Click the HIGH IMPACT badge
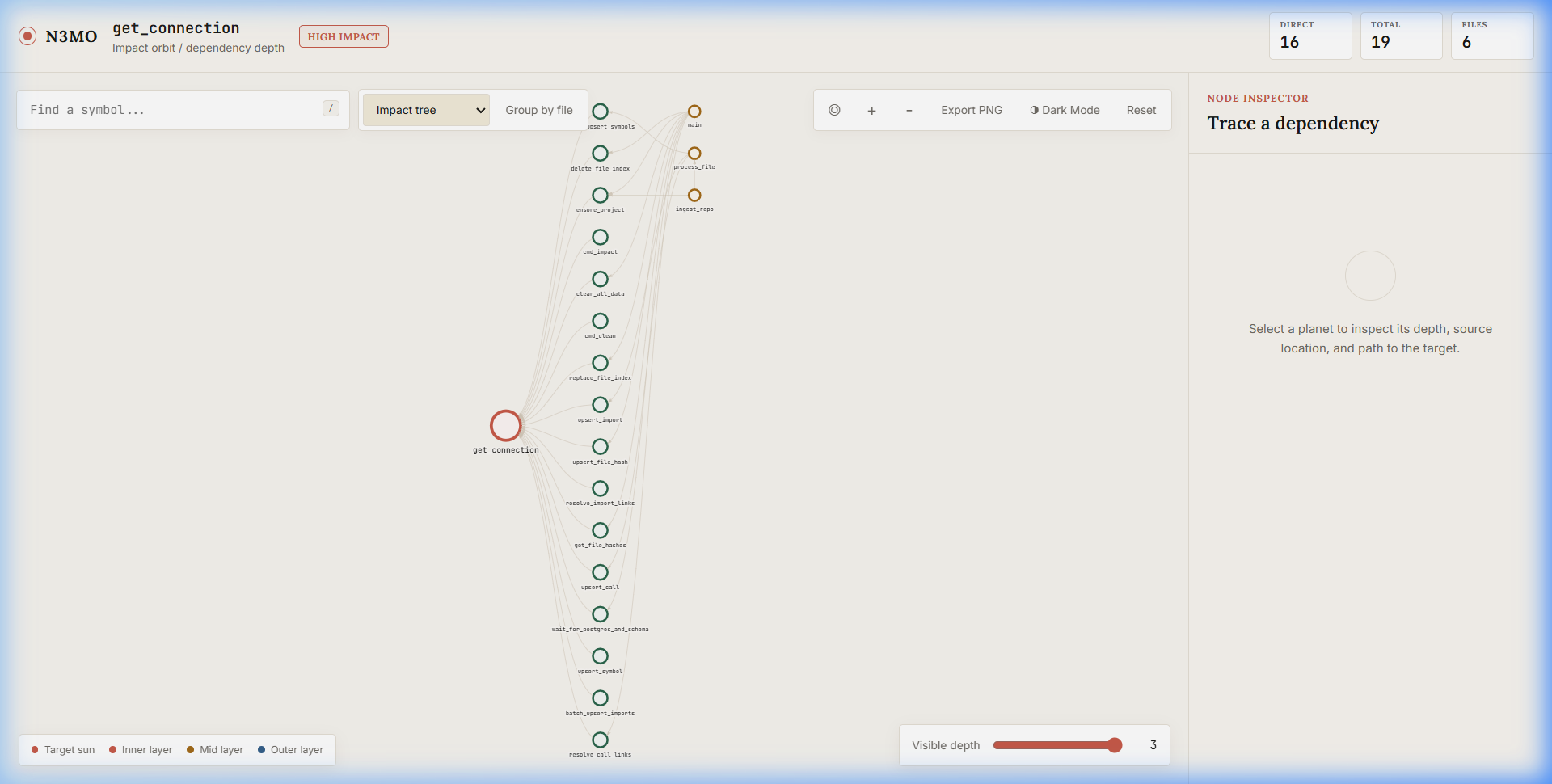Screen dimensions: 1552x784 [344, 36]
